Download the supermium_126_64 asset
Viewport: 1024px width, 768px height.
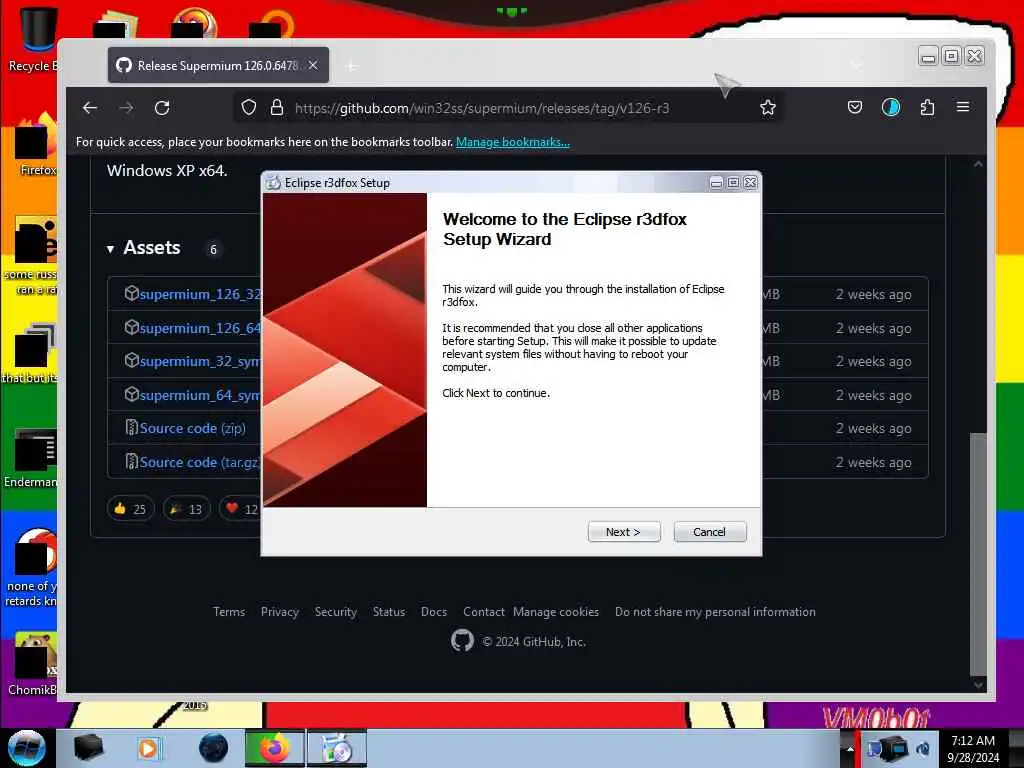pos(200,328)
